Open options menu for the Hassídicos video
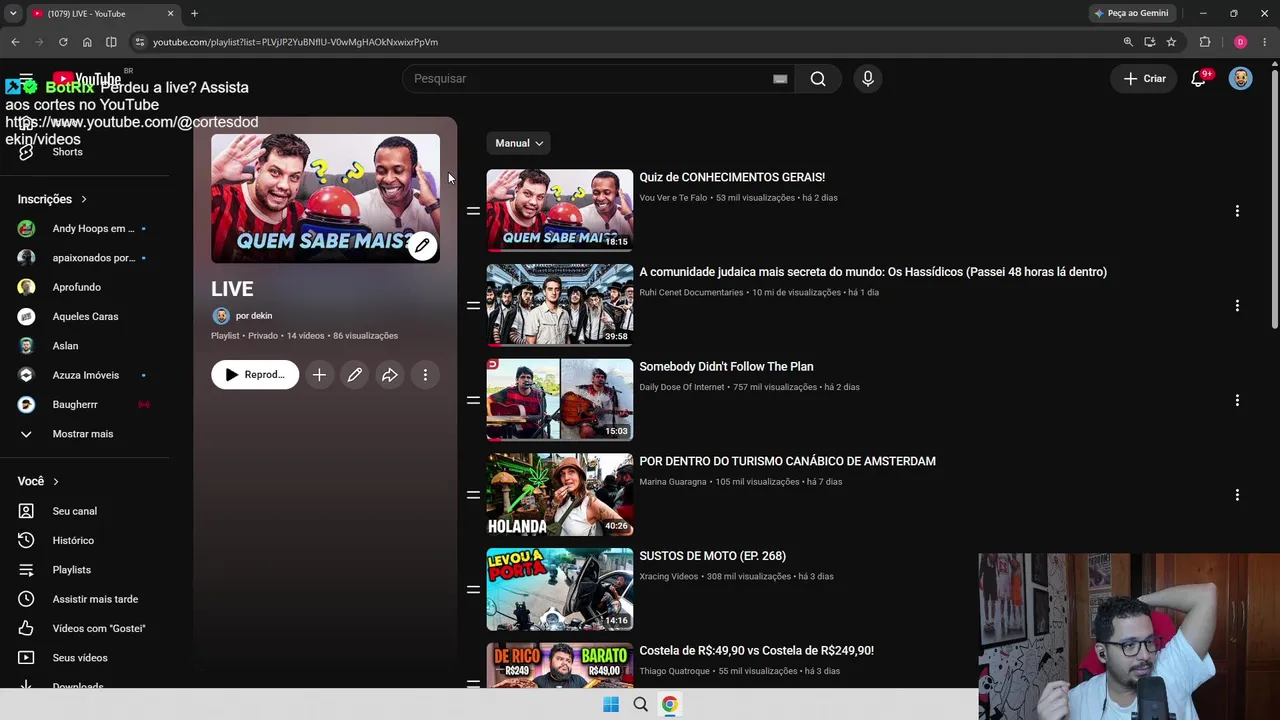The width and height of the screenshot is (1280, 720). coord(1237,306)
